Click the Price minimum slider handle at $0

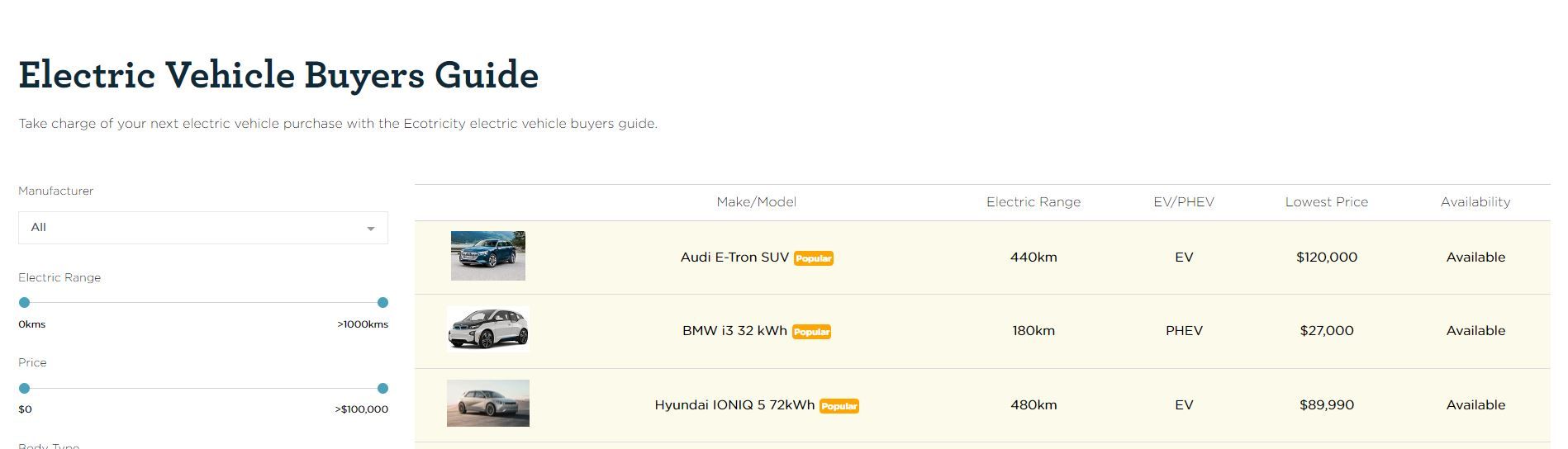(x=24, y=388)
